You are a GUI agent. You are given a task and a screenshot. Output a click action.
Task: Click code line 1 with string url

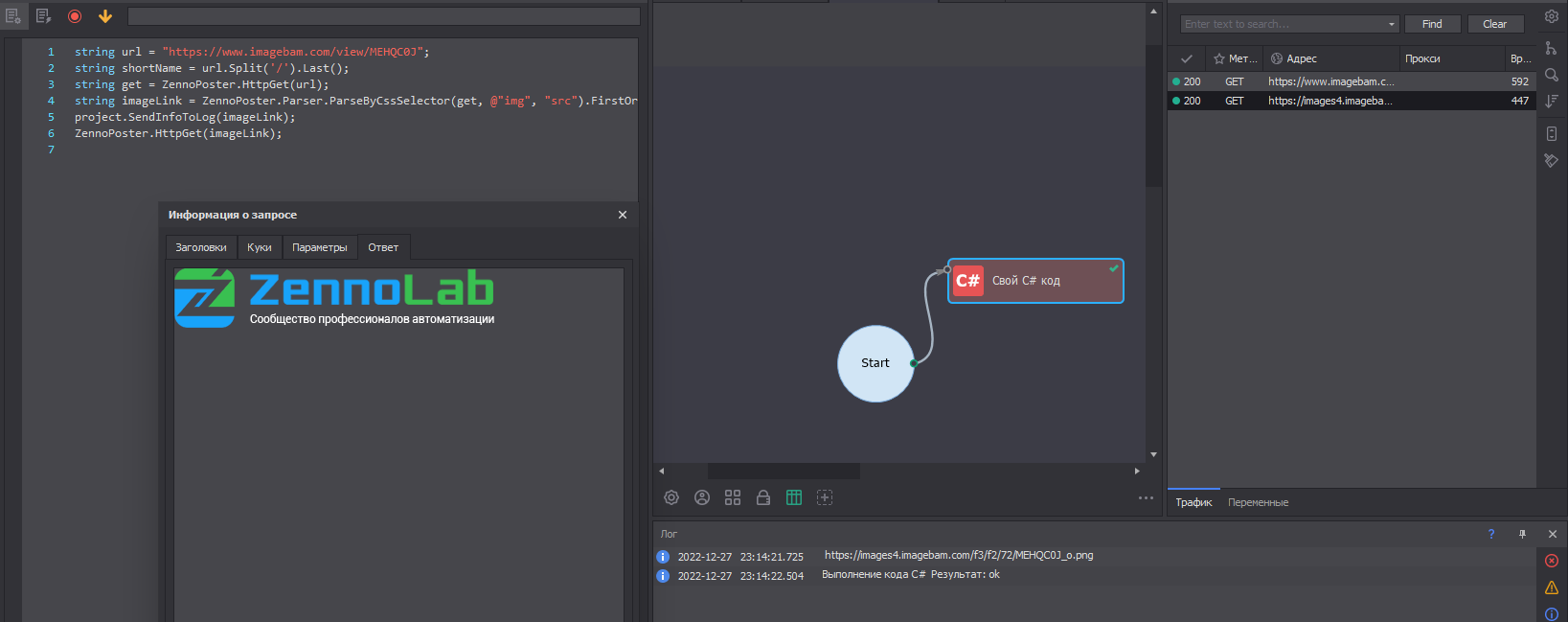click(x=252, y=52)
